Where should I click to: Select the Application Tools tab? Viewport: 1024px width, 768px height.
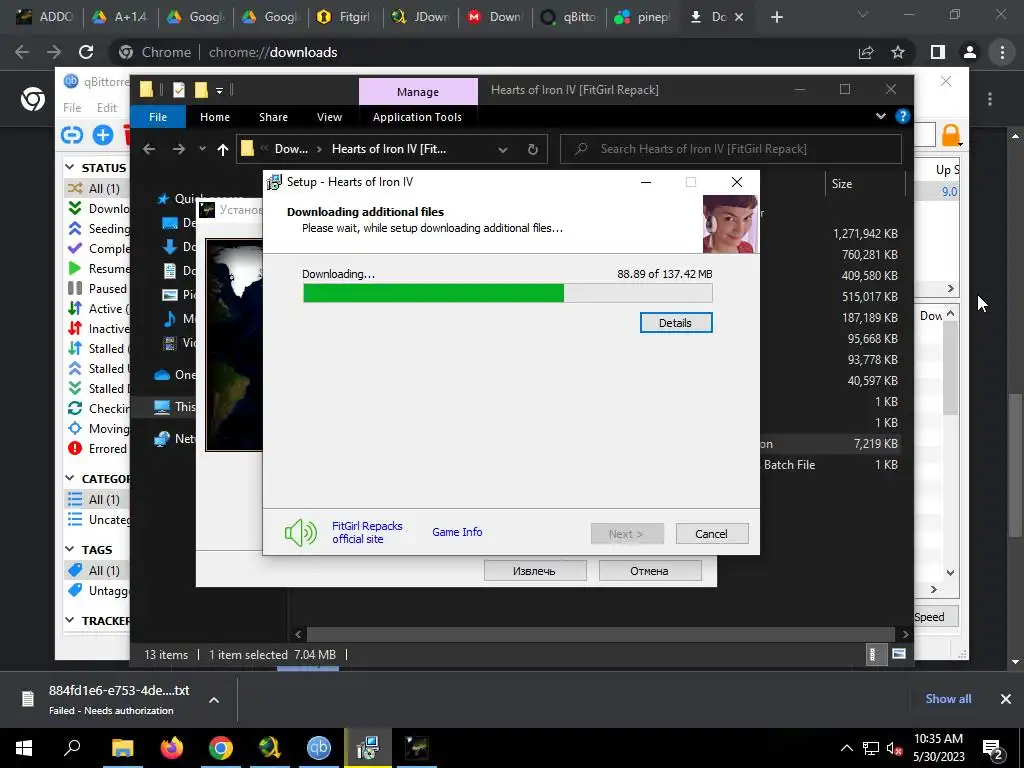tap(417, 117)
